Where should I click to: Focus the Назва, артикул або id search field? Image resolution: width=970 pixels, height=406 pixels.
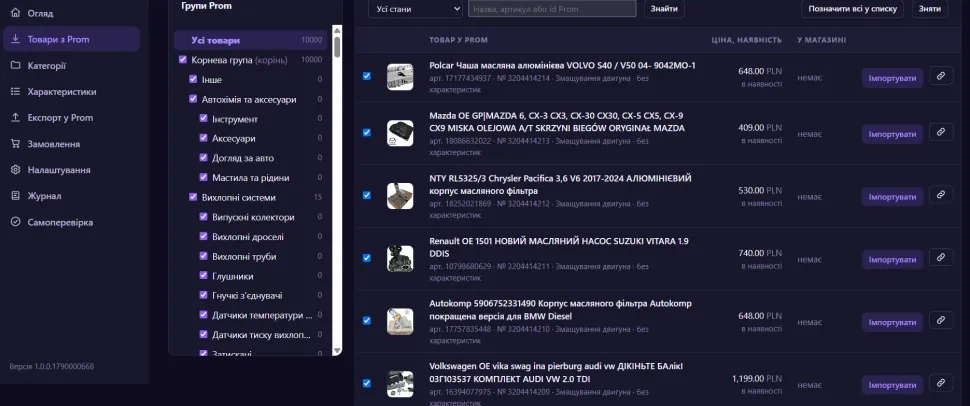[x=552, y=9]
